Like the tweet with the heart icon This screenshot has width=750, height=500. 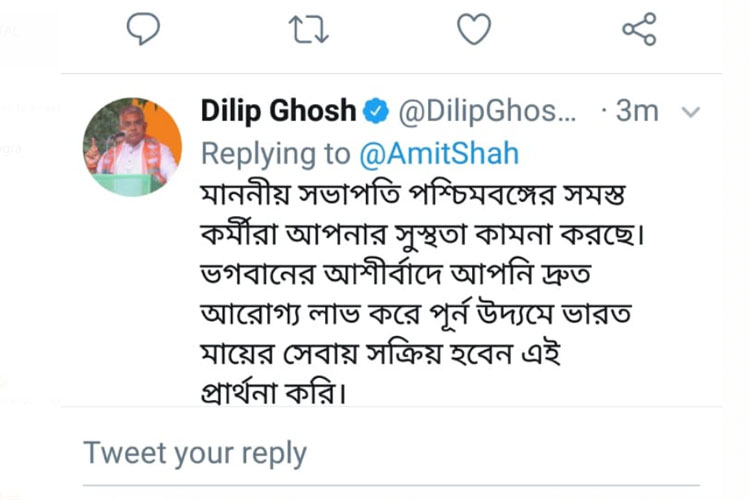474,30
